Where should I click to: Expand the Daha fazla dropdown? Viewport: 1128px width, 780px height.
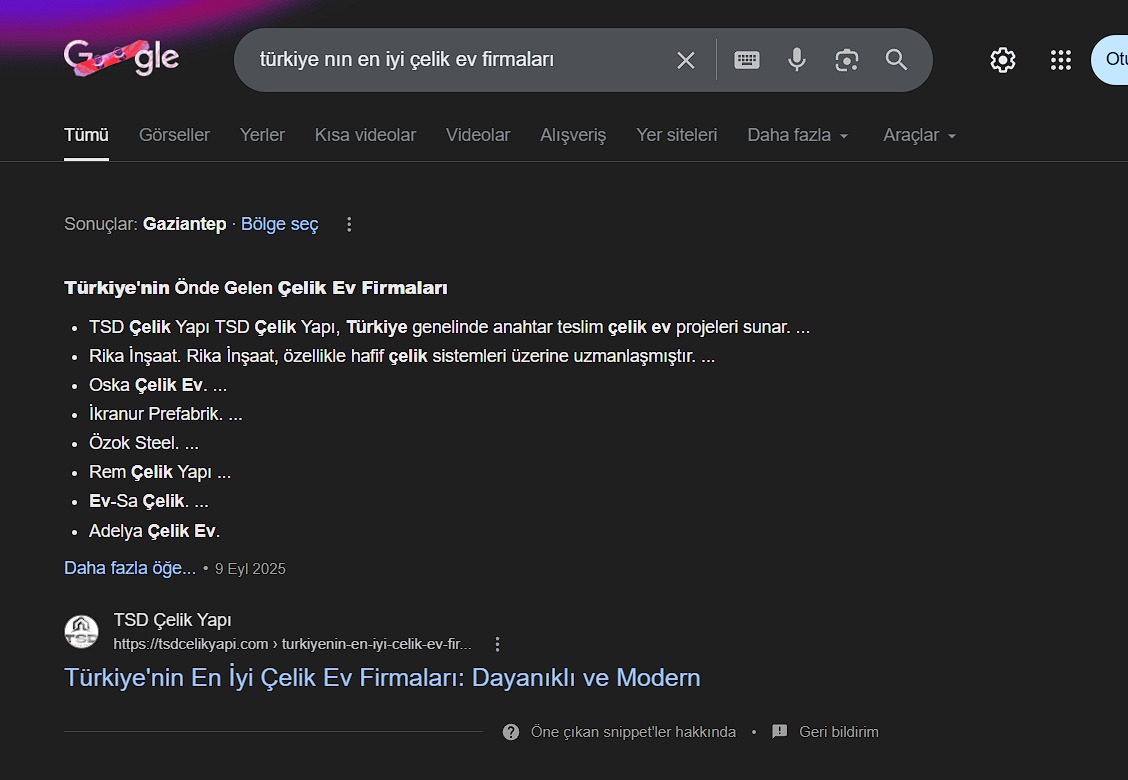pyautogui.click(x=798, y=135)
